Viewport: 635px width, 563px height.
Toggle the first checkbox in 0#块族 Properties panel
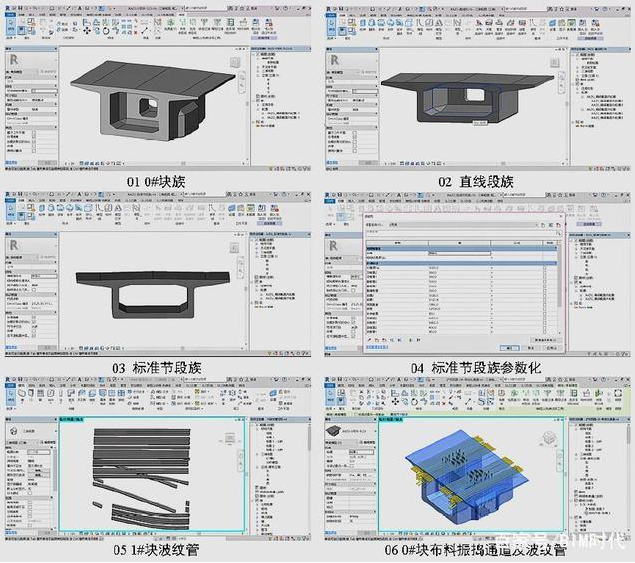pyautogui.click(x=36, y=135)
